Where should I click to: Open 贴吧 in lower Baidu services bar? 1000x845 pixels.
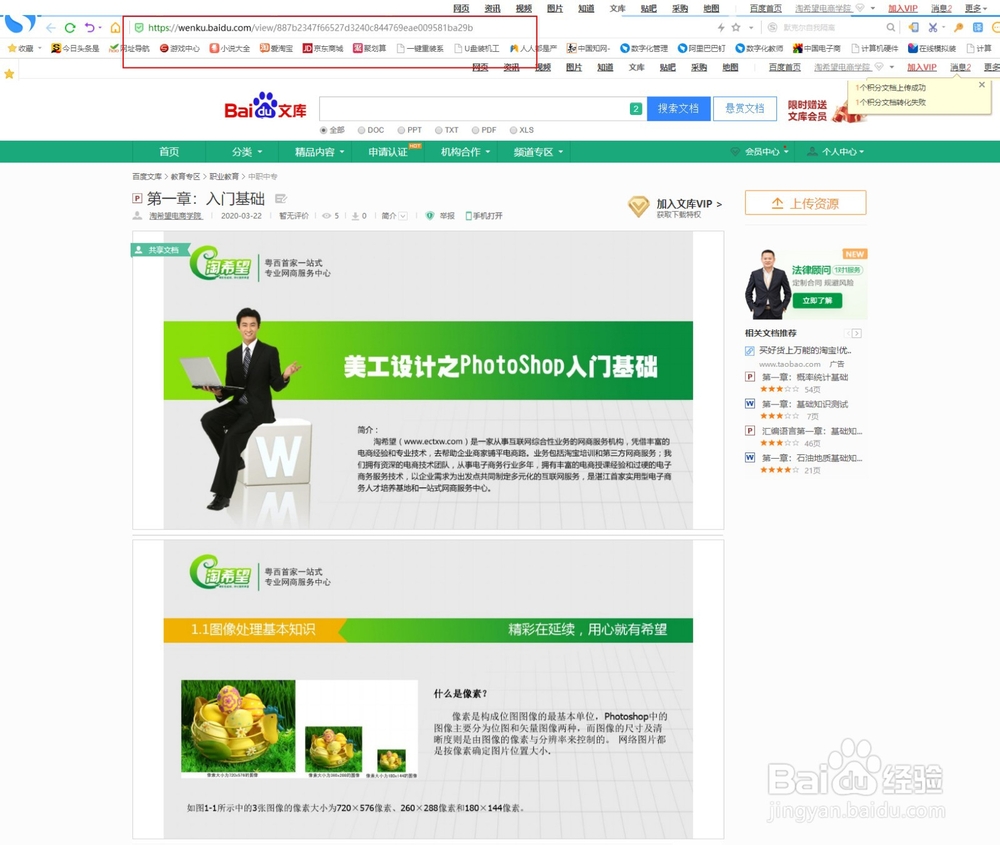[x=667, y=67]
